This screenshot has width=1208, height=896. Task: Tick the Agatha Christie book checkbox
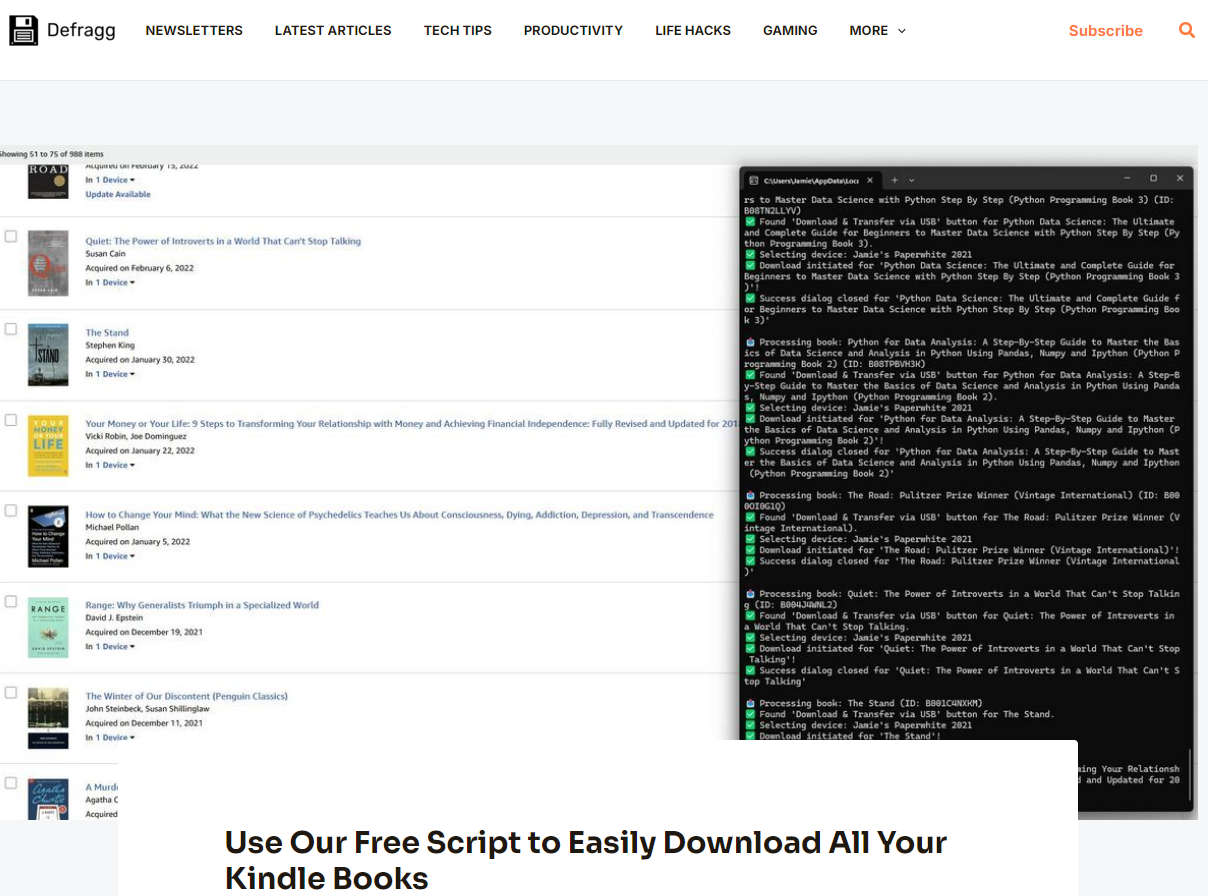click(11, 783)
